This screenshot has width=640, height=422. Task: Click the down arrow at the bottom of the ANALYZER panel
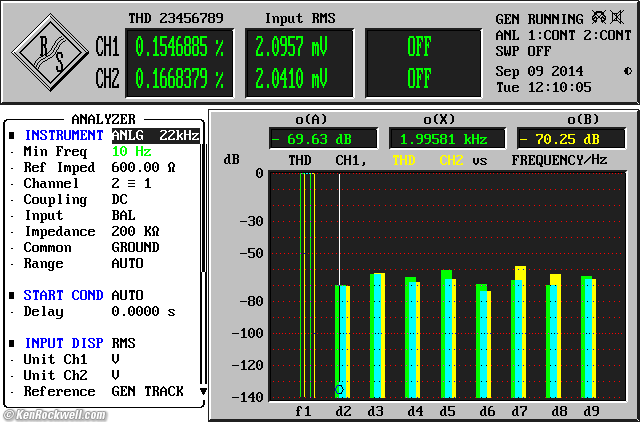[x=203, y=391]
